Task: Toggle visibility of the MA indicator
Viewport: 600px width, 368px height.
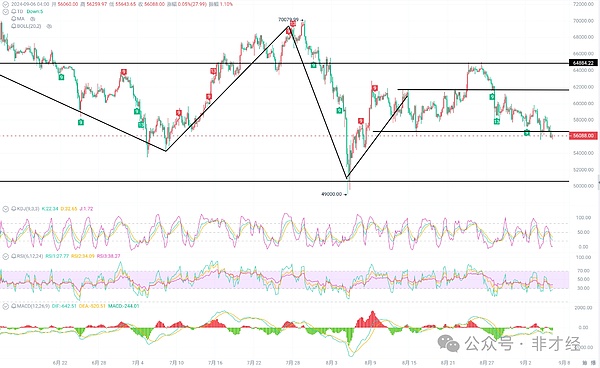Action: 32,19
